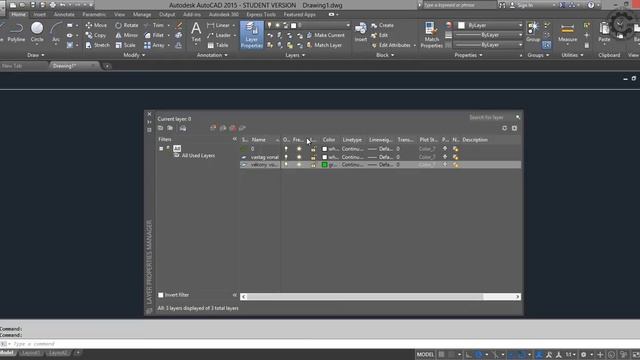640x360 pixels.
Task: Click the Move tool in Modify
Action: pos(96,25)
